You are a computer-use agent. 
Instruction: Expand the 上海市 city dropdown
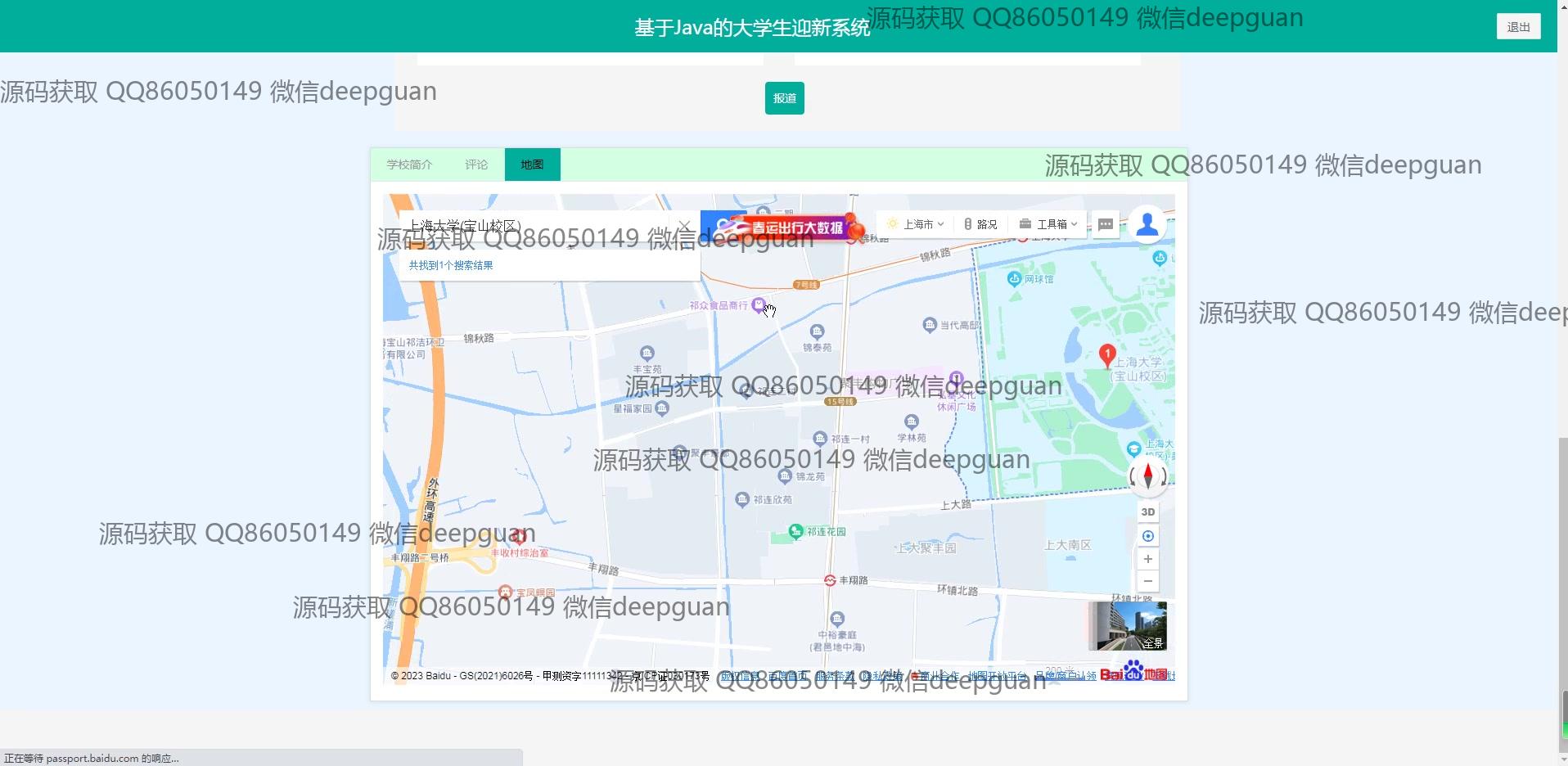tap(916, 224)
